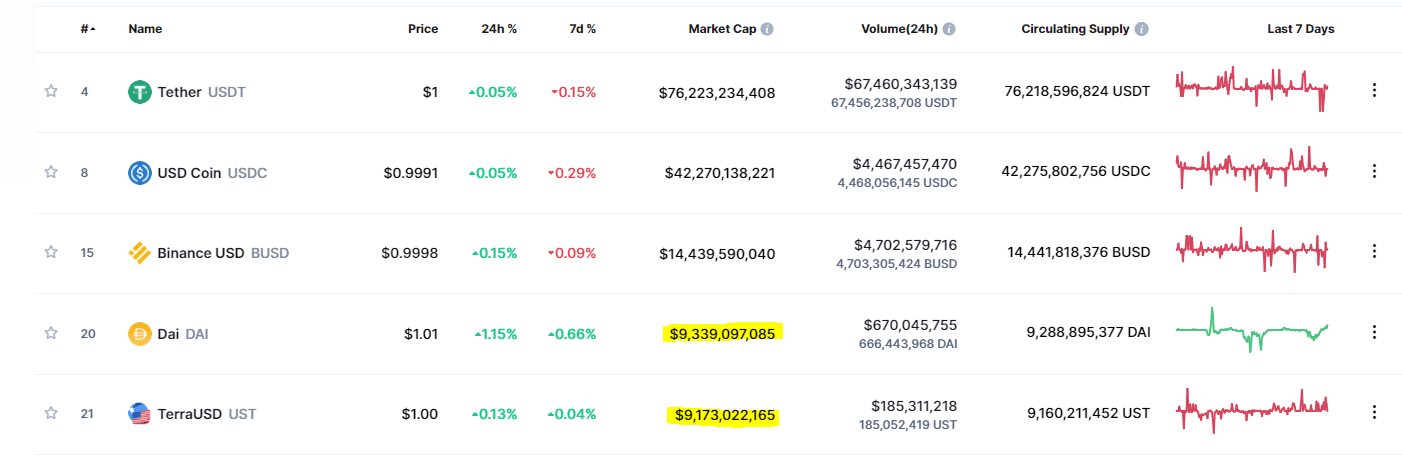
Task: Click USD Coin price $0.9991
Action: pos(411,173)
